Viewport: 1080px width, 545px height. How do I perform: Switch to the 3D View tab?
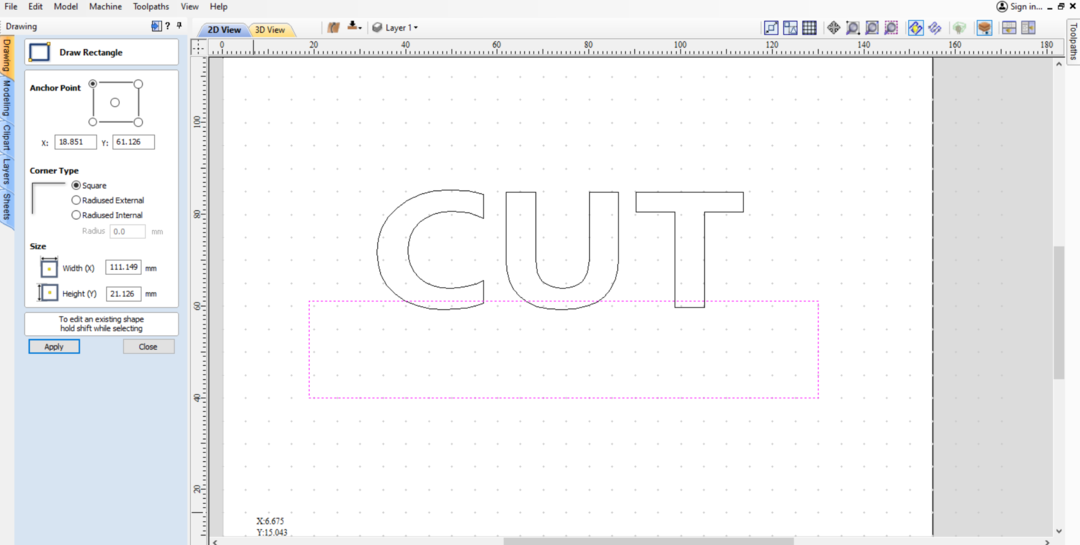(x=270, y=30)
